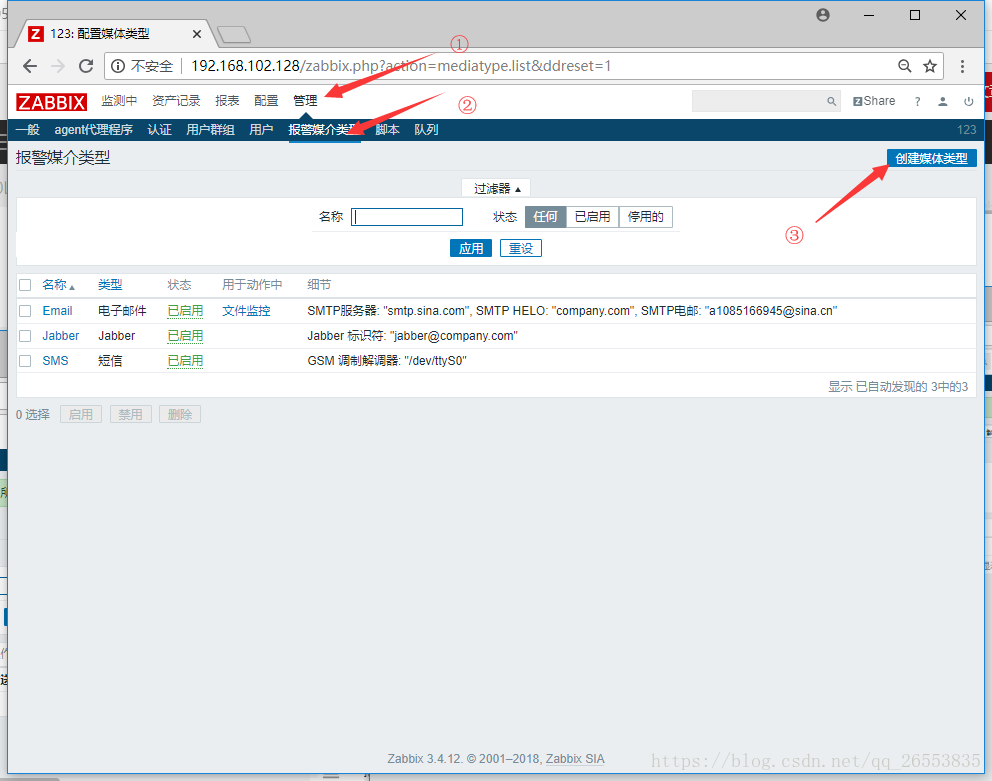Click Zabbix search magnifier icon
Viewport: 992px width, 781px height.
click(x=831, y=101)
